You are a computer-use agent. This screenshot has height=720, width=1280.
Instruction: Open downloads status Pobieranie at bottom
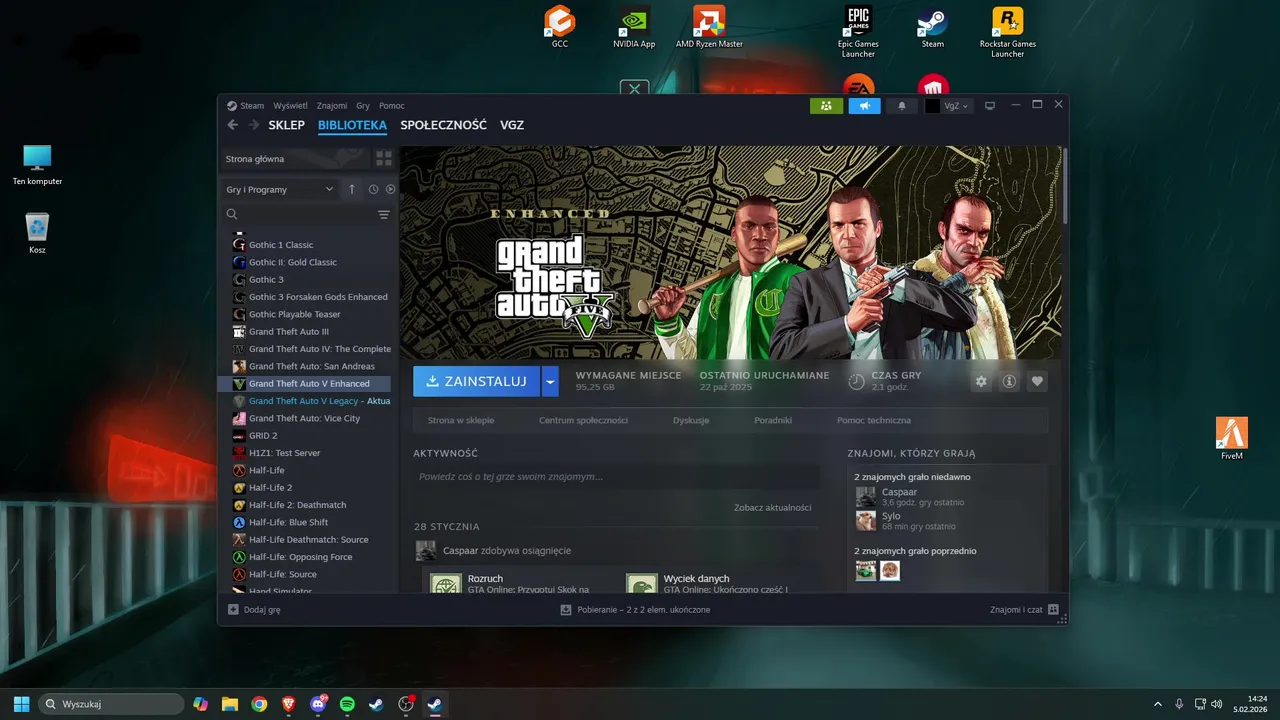(x=635, y=609)
